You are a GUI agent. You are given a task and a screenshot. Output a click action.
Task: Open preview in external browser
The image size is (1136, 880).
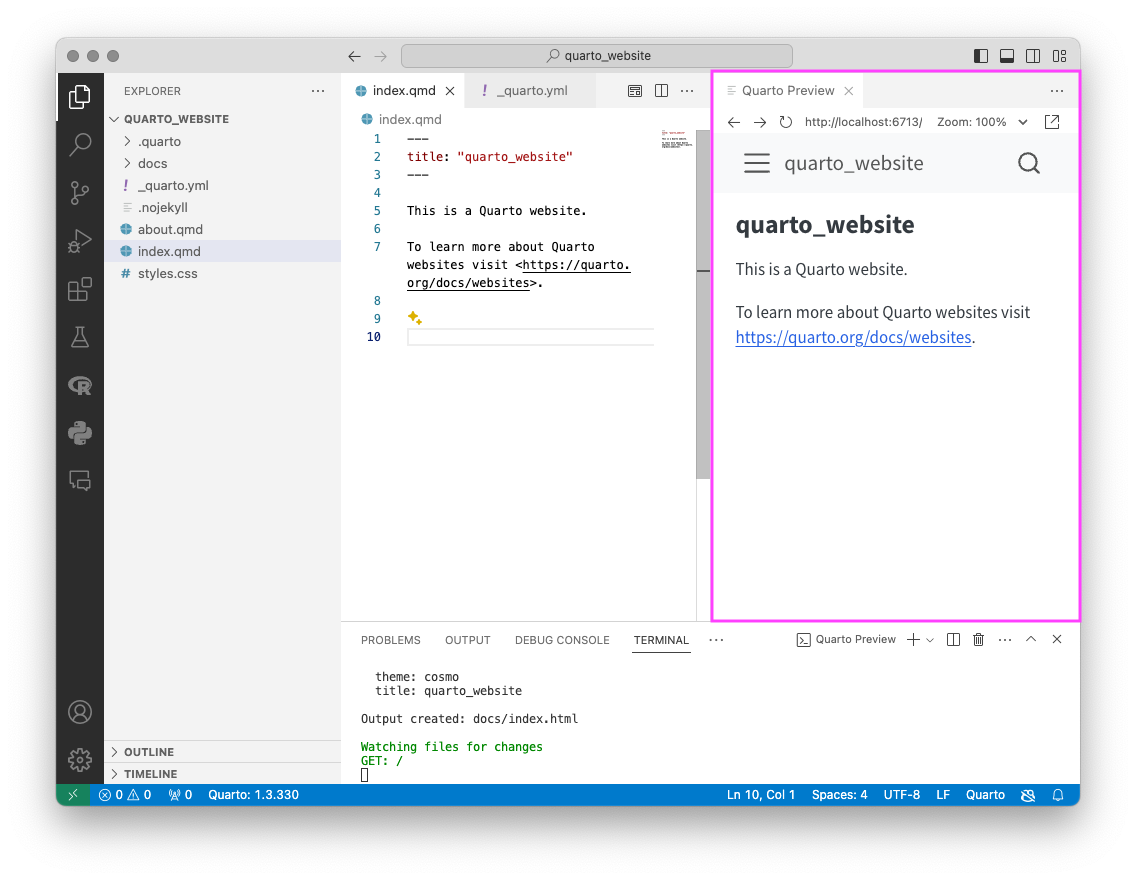click(1052, 122)
